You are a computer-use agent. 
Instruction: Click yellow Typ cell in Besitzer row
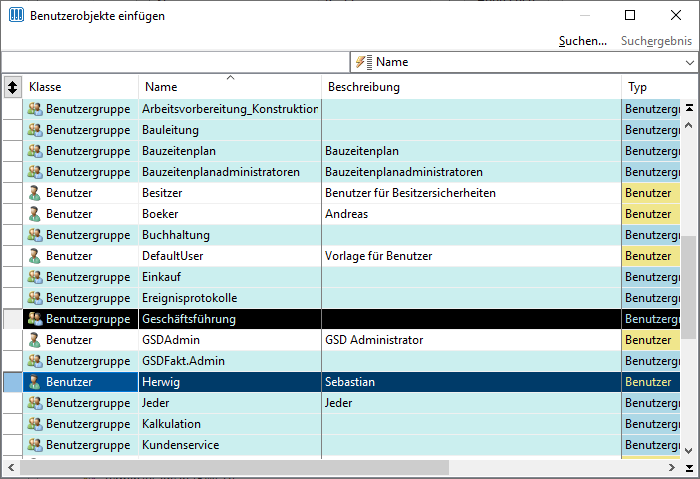click(651, 193)
